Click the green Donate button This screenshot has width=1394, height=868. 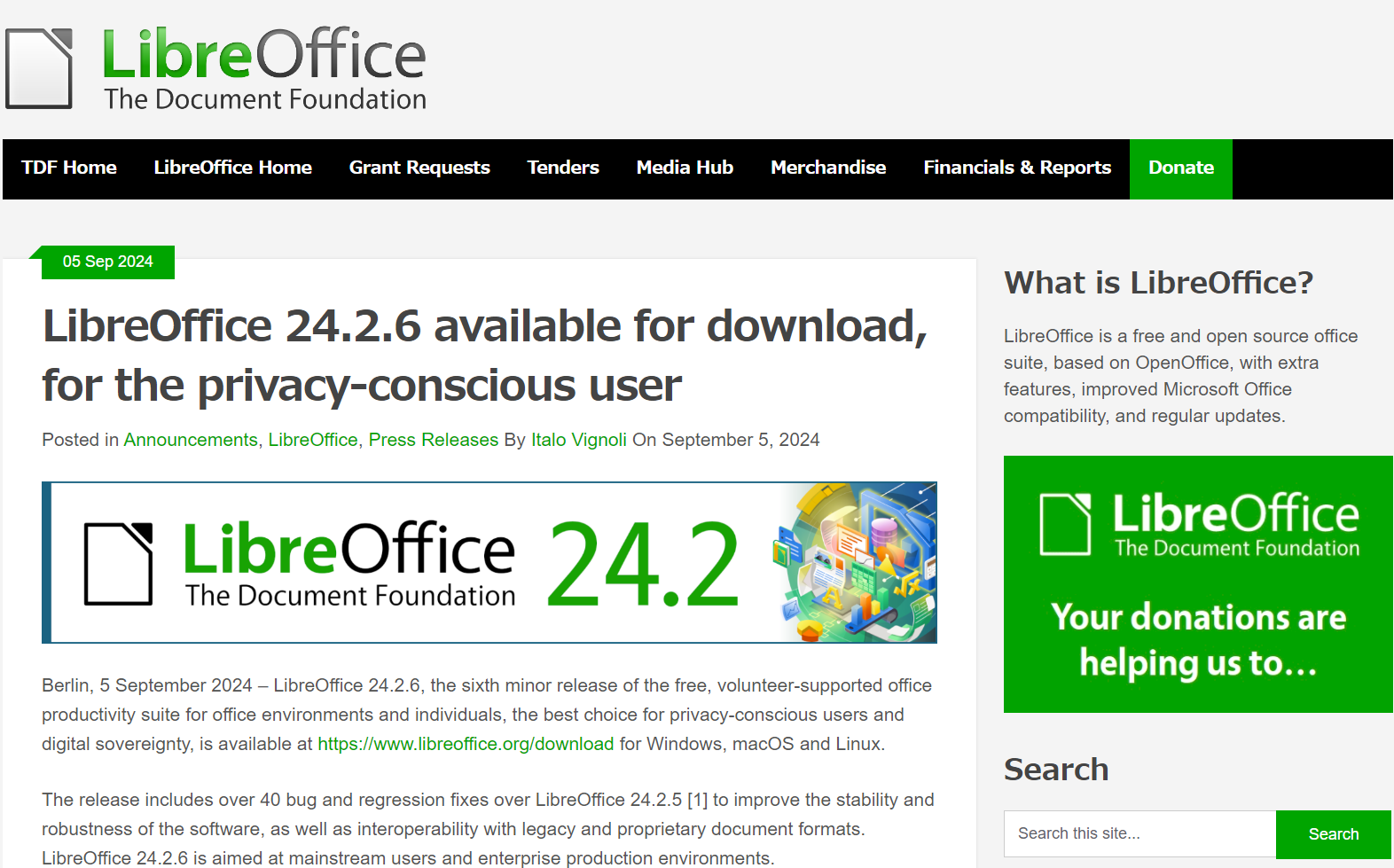[x=1181, y=168]
